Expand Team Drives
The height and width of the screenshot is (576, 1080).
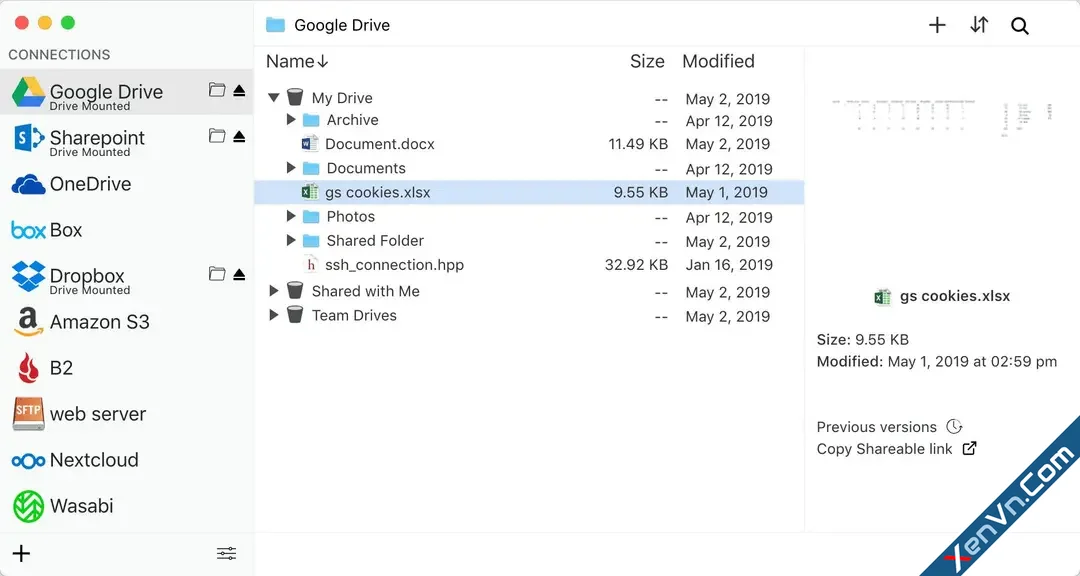[274, 316]
